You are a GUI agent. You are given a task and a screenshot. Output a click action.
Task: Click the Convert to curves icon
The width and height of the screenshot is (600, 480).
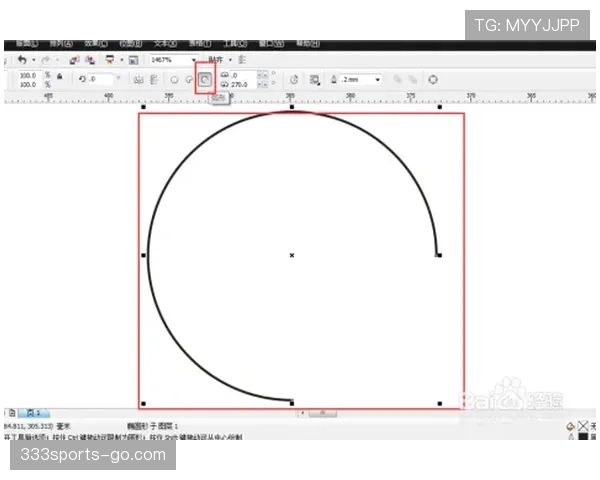click(x=433, y=79)
